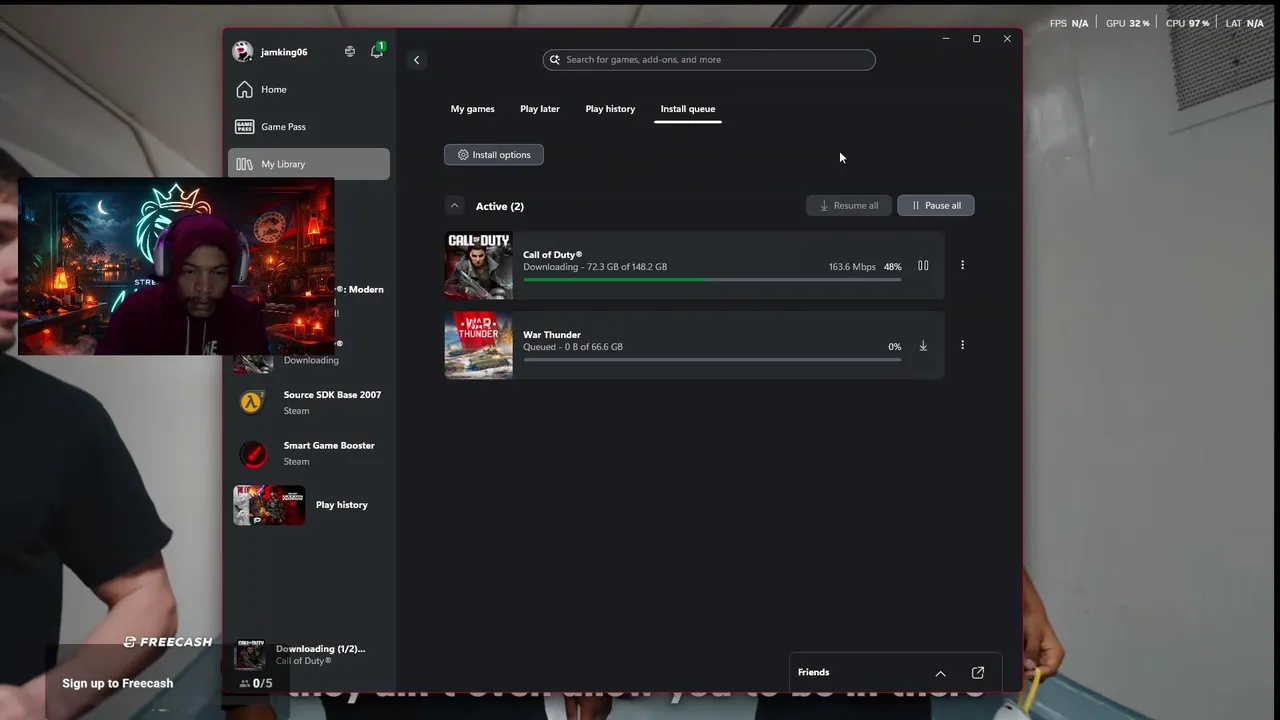Image resolution: width=1280 pixels, height=720 pixels.
Task: Click Call of Duty title text
Action: (552, 255)
